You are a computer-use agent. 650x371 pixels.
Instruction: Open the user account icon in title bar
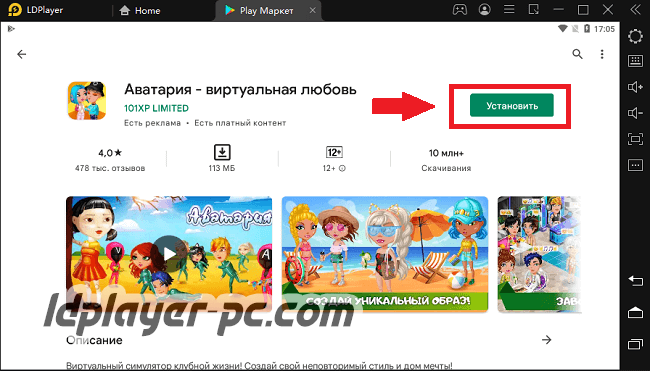point(484,10)
